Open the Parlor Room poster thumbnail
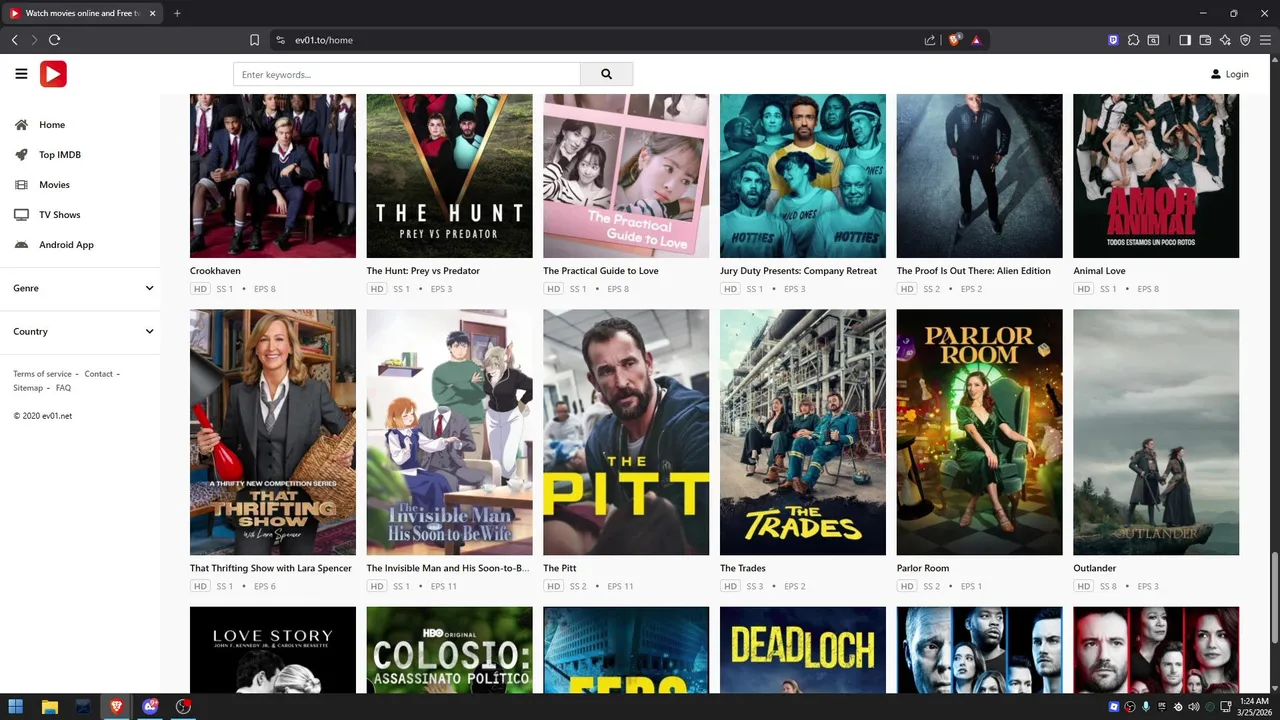1280x720 pixels. click(x=980, y=432)
